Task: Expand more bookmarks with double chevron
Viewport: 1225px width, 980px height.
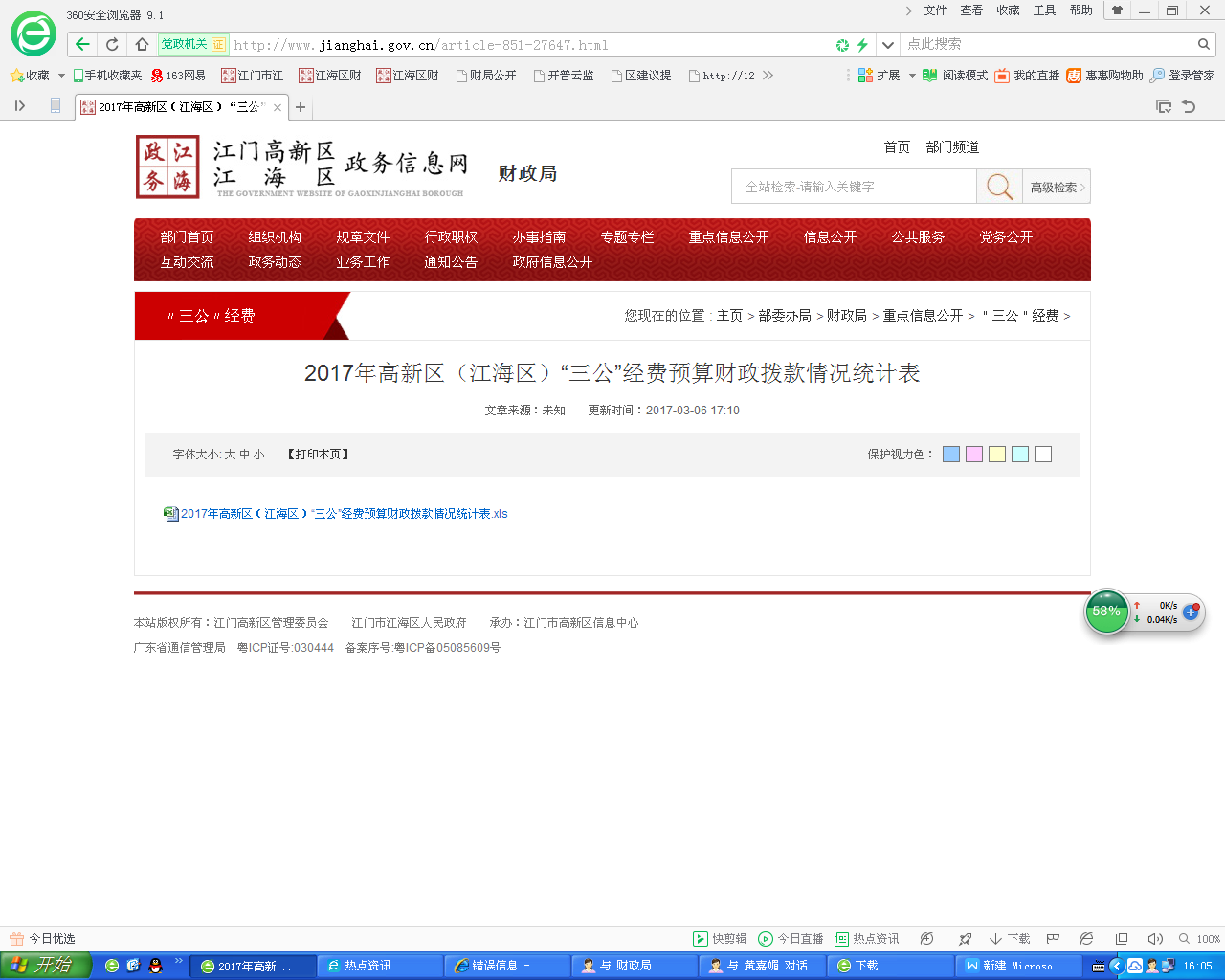Action: tap(768, 76)
